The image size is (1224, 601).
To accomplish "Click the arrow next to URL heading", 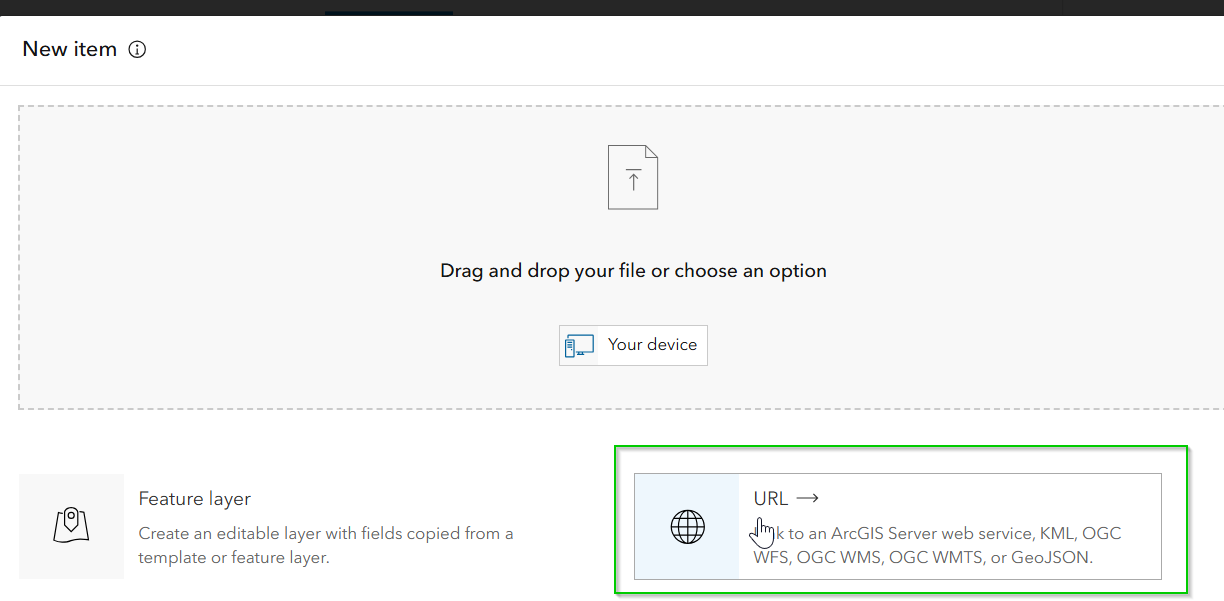I will tap(808, 498).
